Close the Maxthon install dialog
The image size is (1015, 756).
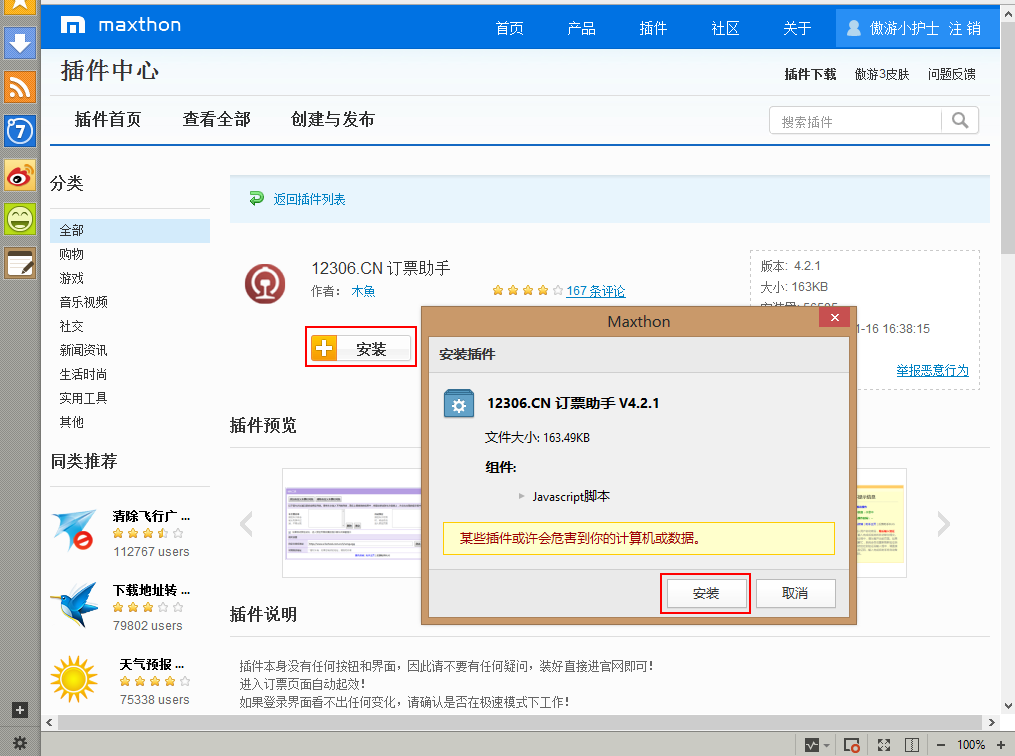[x=834, y=317]
